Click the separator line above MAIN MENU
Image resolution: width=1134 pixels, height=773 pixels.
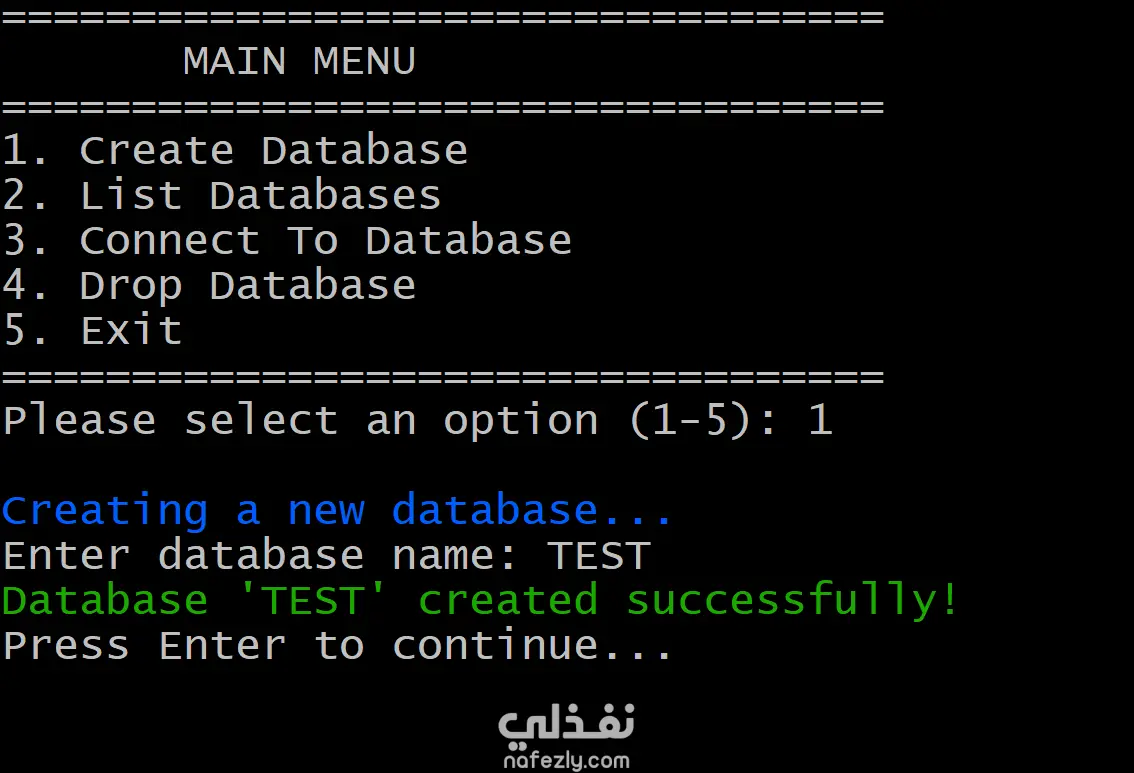point(442,18)
